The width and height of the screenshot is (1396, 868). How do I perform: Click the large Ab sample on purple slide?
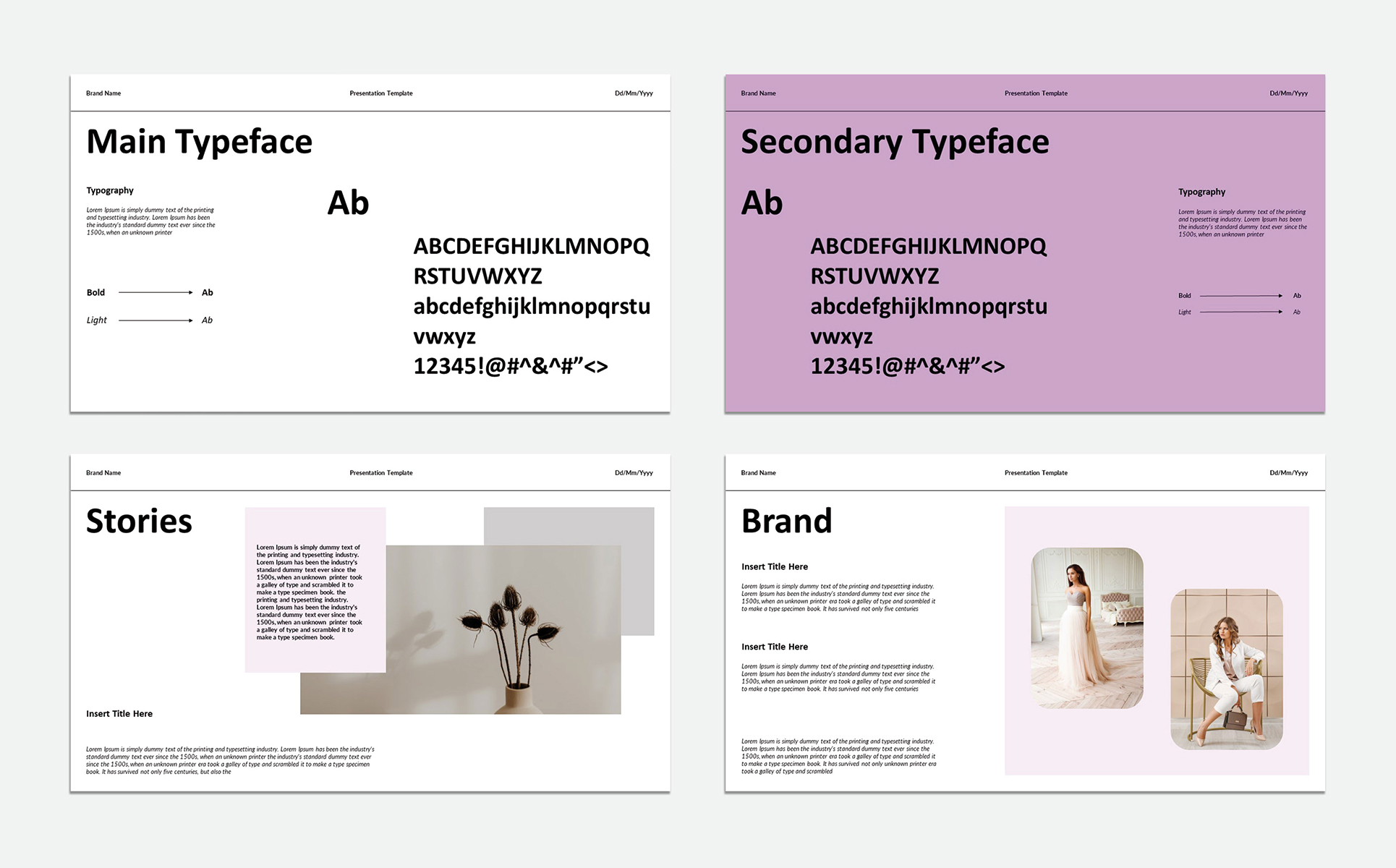(x=762, y=203)
